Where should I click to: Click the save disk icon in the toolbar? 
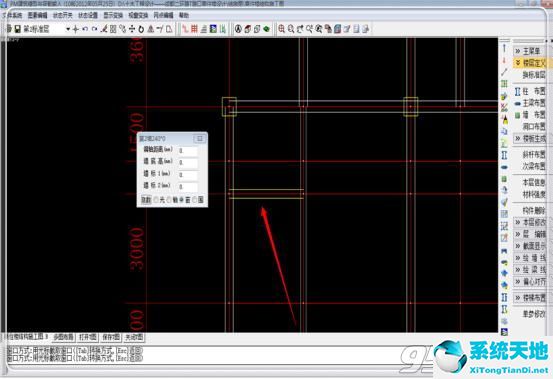(x=17, y=29)
